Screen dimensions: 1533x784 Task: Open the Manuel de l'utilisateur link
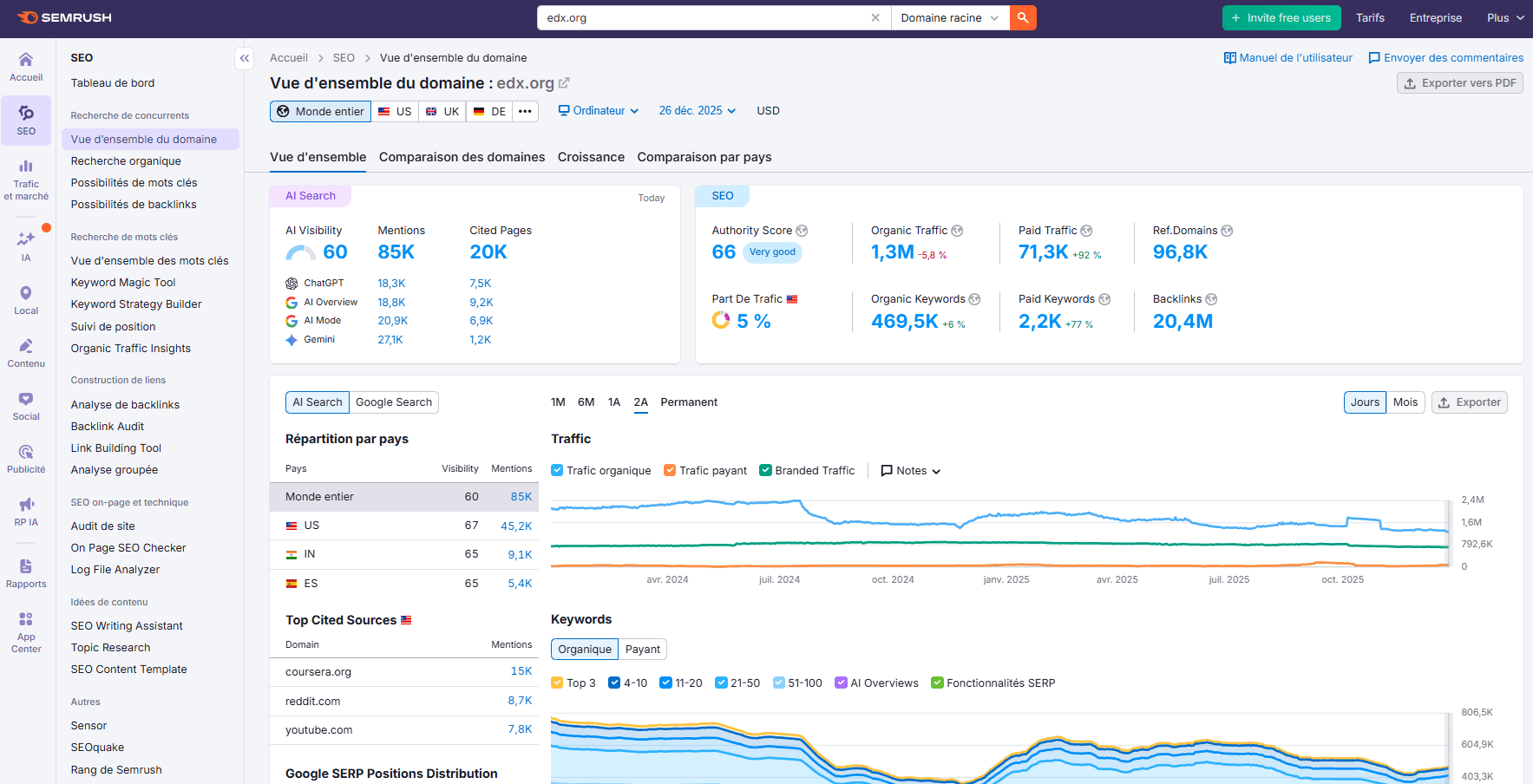click(x=1287, y=57)
